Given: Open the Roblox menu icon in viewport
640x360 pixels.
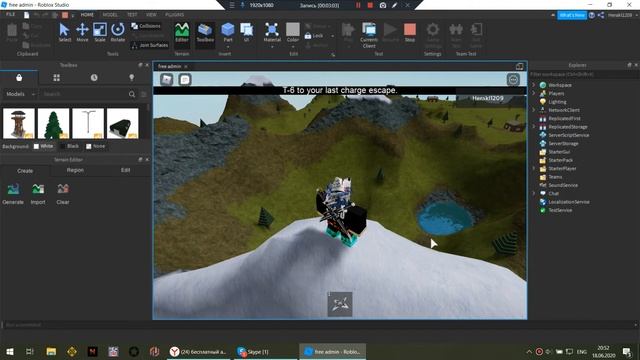Looking at the screenshot, I should [167, 79].
